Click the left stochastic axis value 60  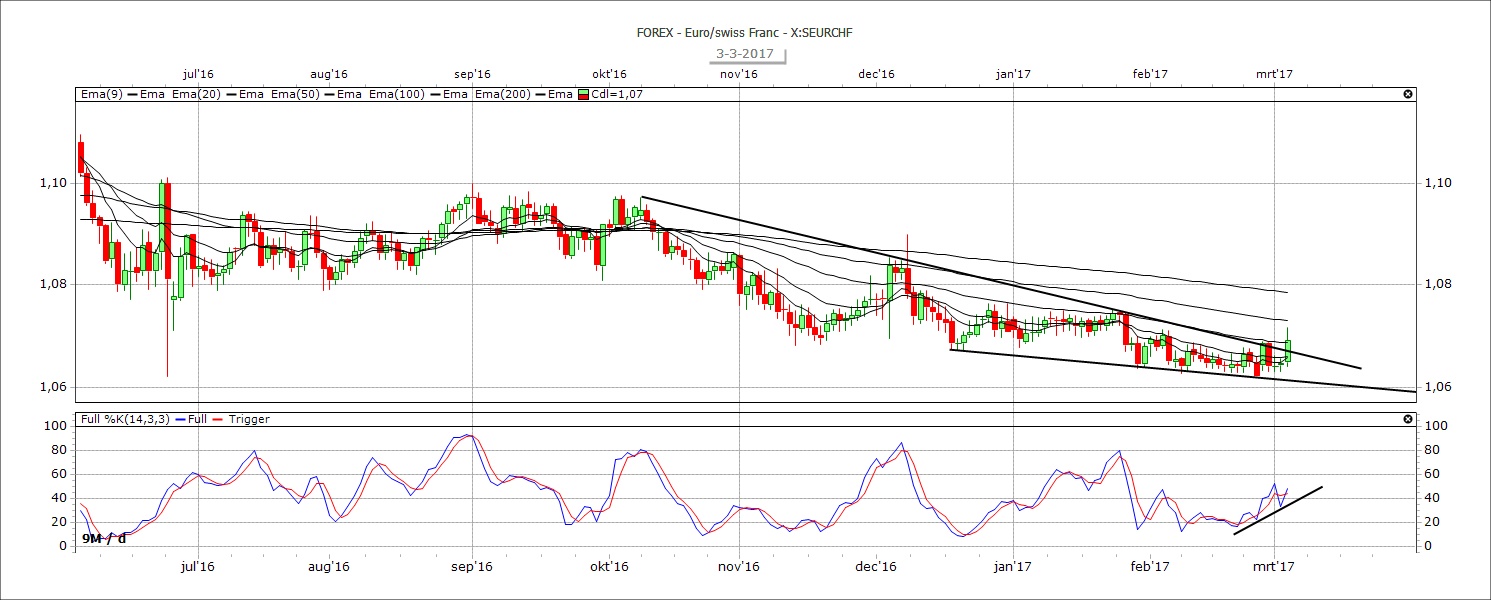59,473
